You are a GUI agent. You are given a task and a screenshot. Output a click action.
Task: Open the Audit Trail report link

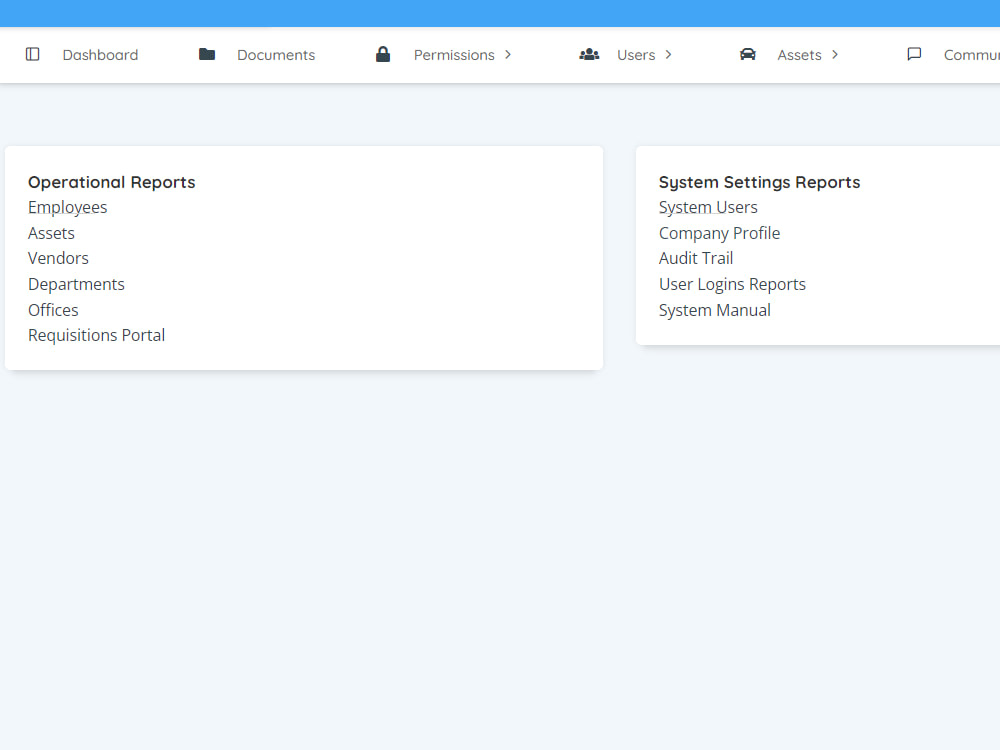[696, 258]
